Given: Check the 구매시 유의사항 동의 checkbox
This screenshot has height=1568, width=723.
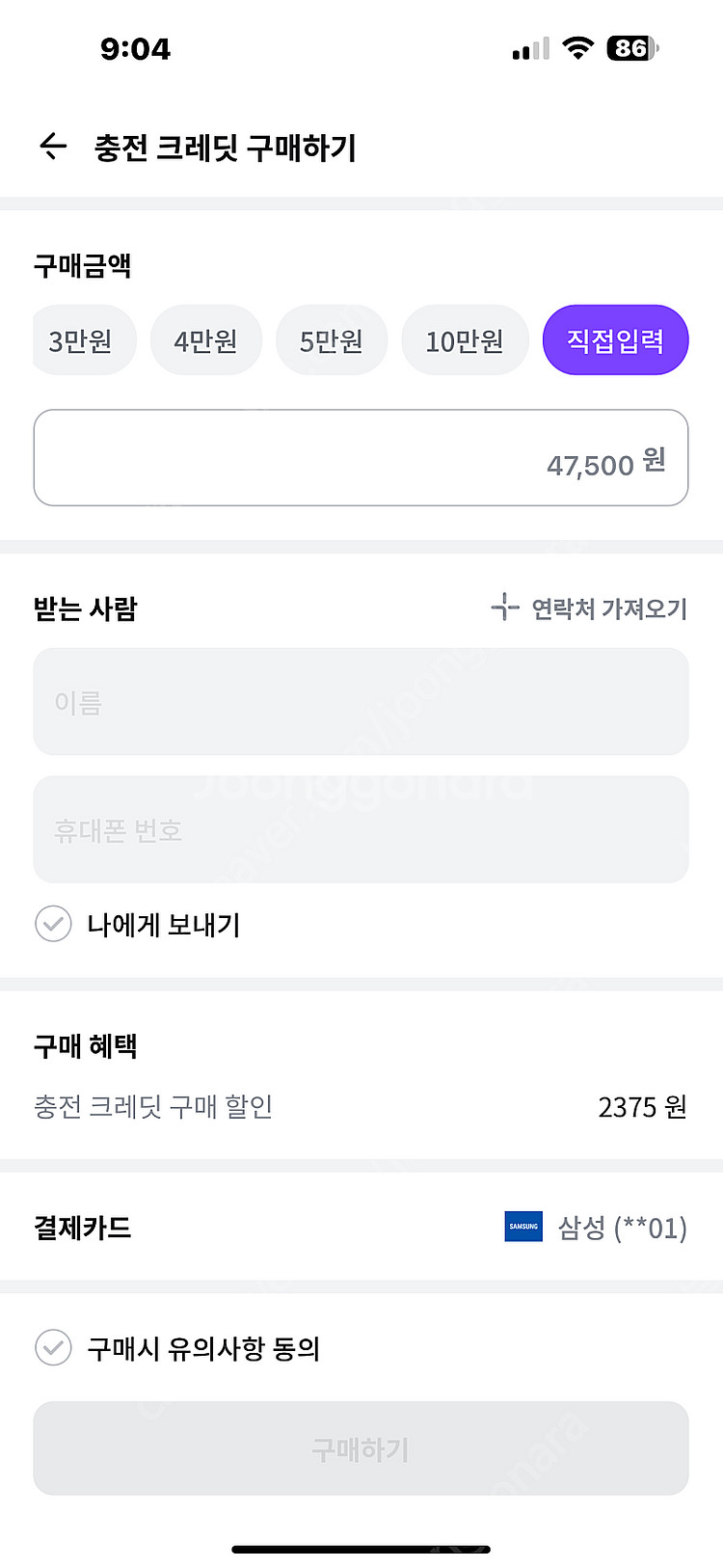Looking at the screenshot, I should pyautogui.click(x=53, y=1347).
